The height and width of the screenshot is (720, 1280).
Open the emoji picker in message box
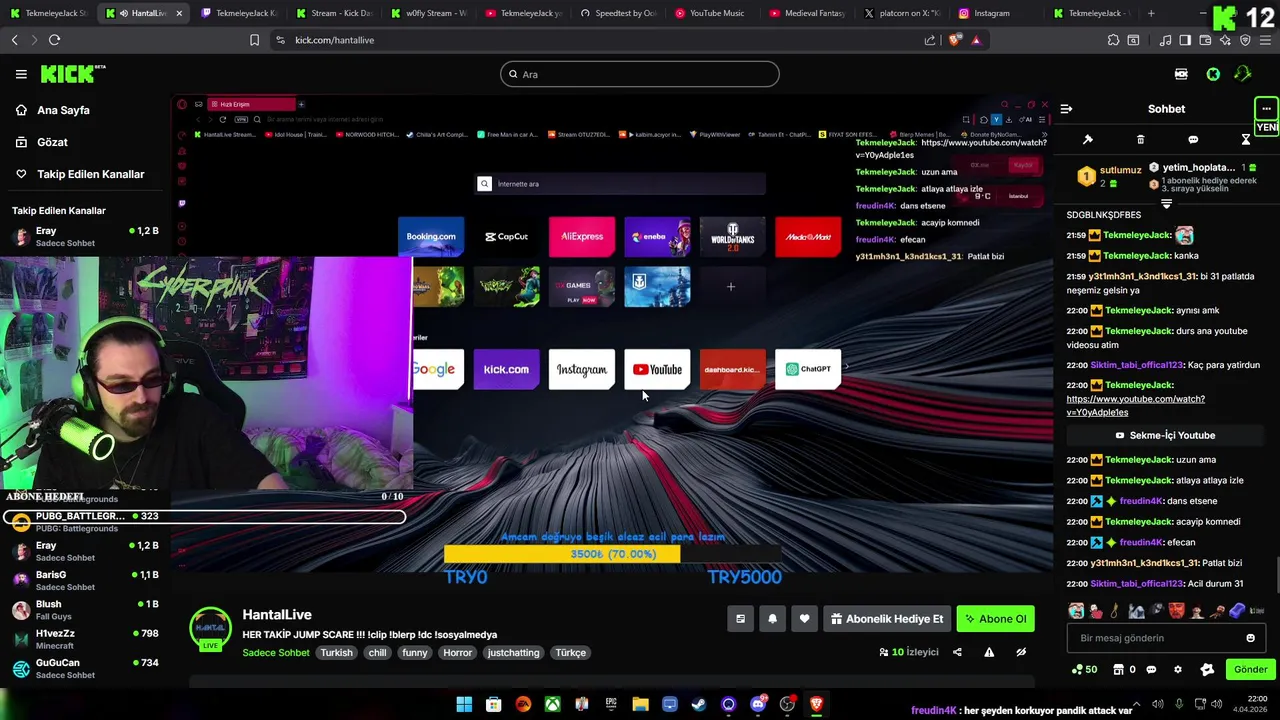click(1250, 638)
